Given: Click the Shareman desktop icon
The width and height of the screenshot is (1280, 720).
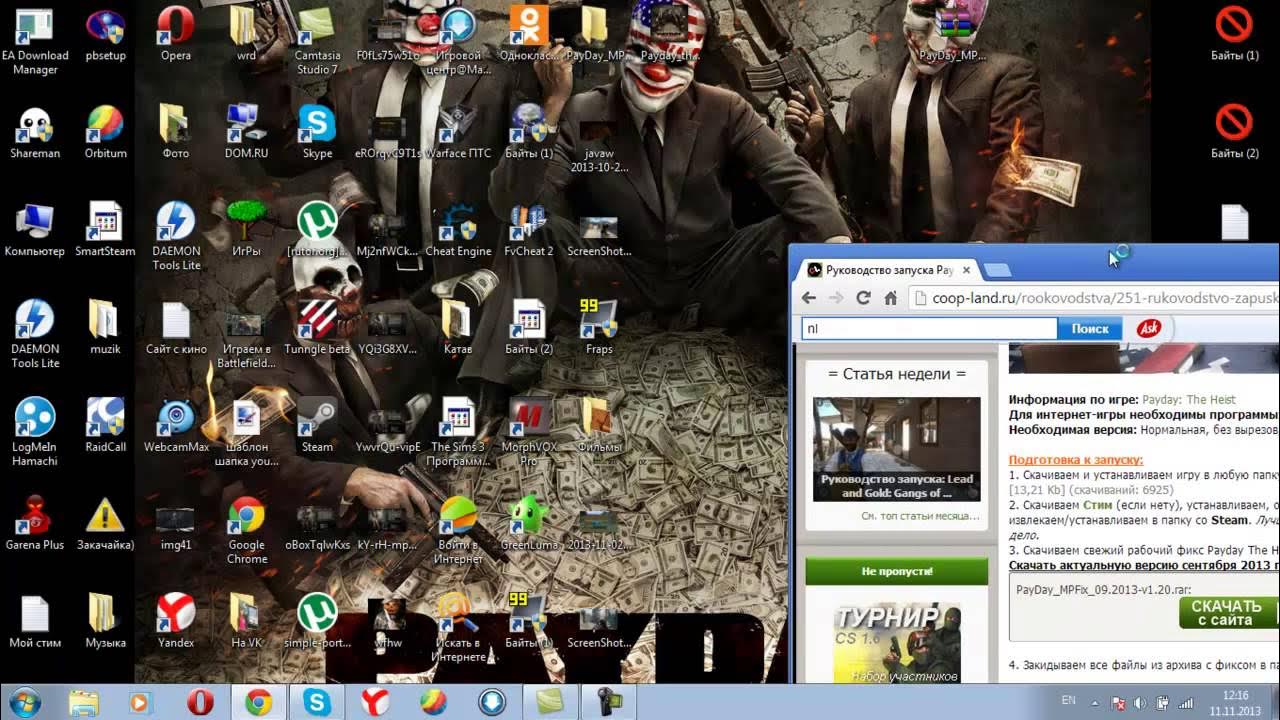Looking at the screenshot, I should point(35,133).
